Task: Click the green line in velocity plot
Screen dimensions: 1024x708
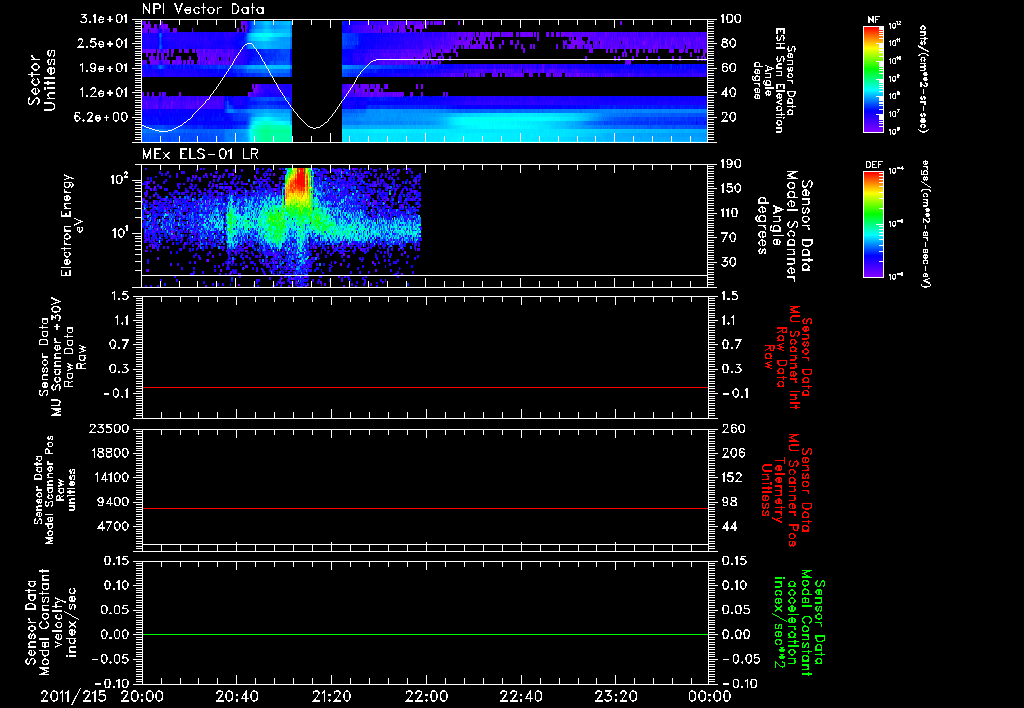Action: pyautogui.click(x=425, y=634)
